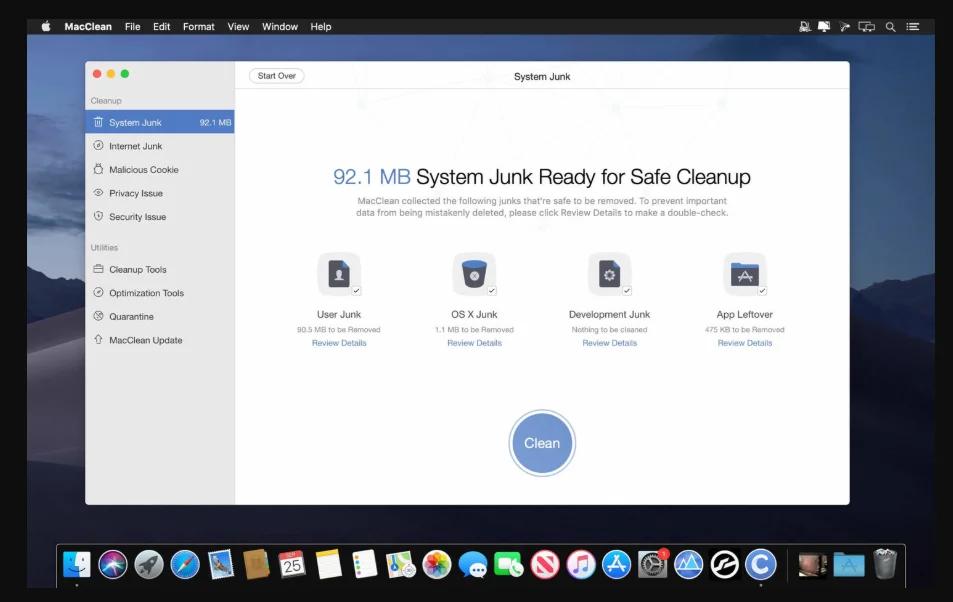This screenshot has width=953, height=602.
Task: Open Launchpad rocket icon in the Dock
Action: (149, 565)
